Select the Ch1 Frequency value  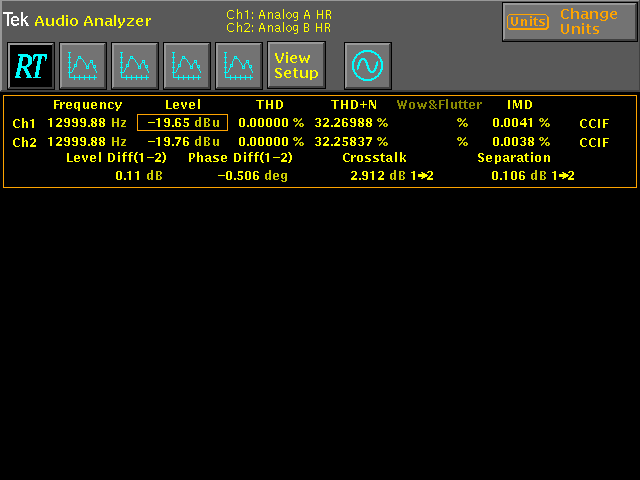tap(87, 123)
